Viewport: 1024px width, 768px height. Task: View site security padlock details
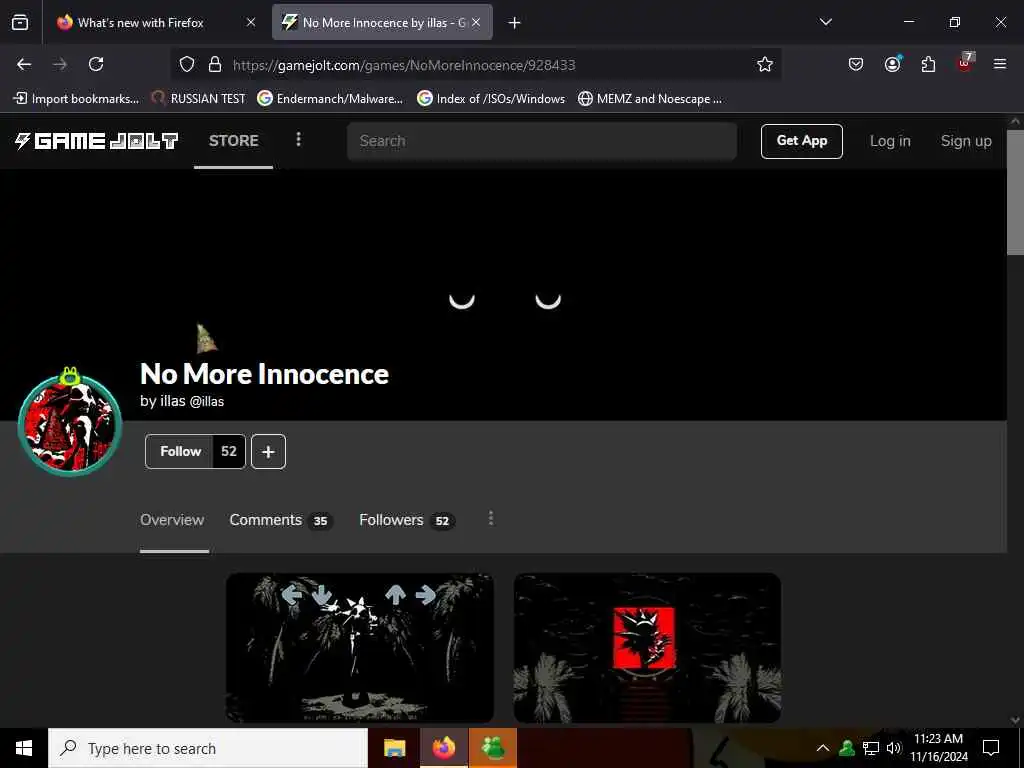215,64
